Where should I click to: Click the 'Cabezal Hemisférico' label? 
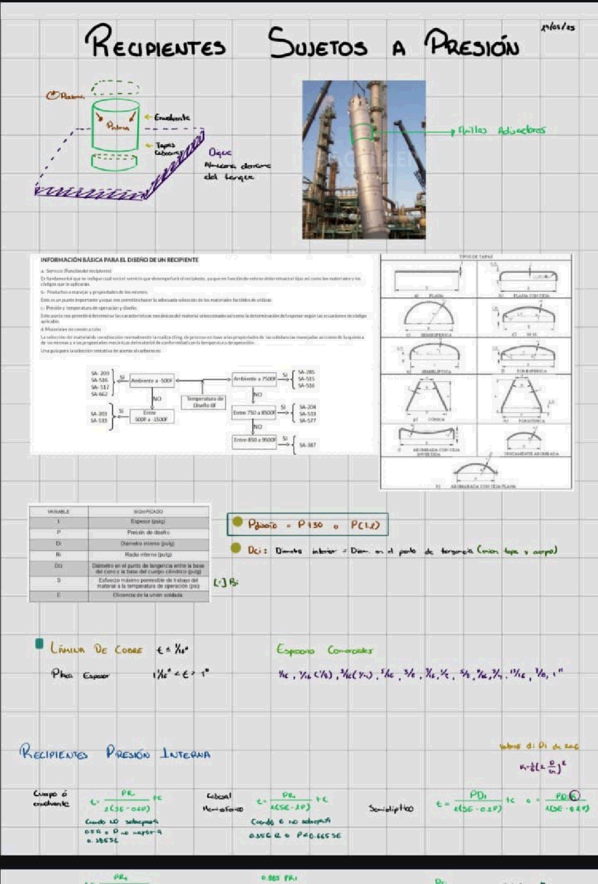click(223, 803)
